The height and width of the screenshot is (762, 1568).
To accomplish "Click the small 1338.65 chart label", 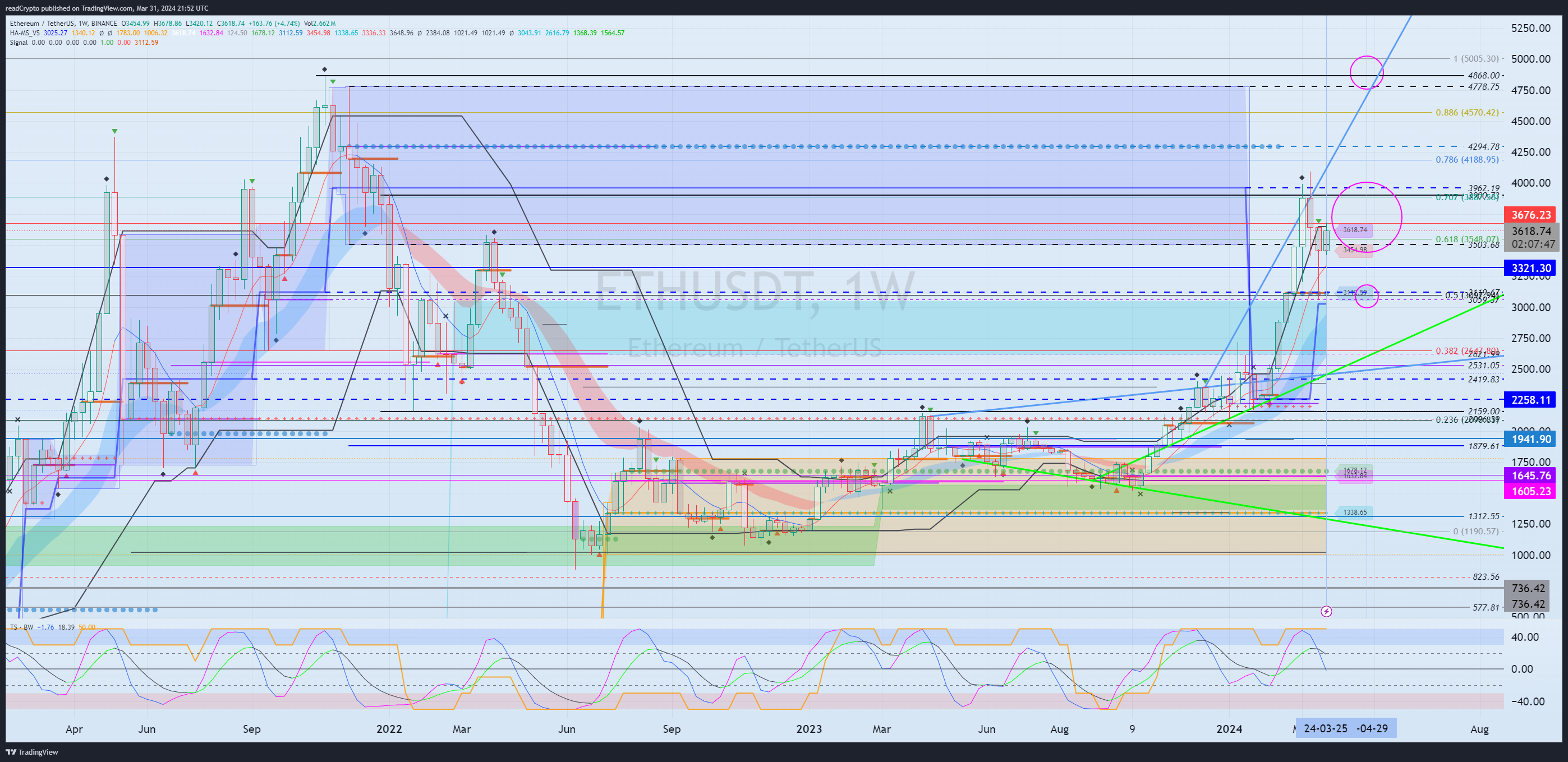I will tap(1354, 512).
